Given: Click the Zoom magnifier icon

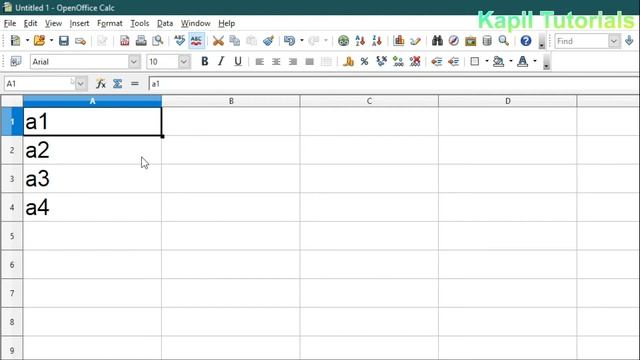Looking at the screenshot, I should [504, 41].
